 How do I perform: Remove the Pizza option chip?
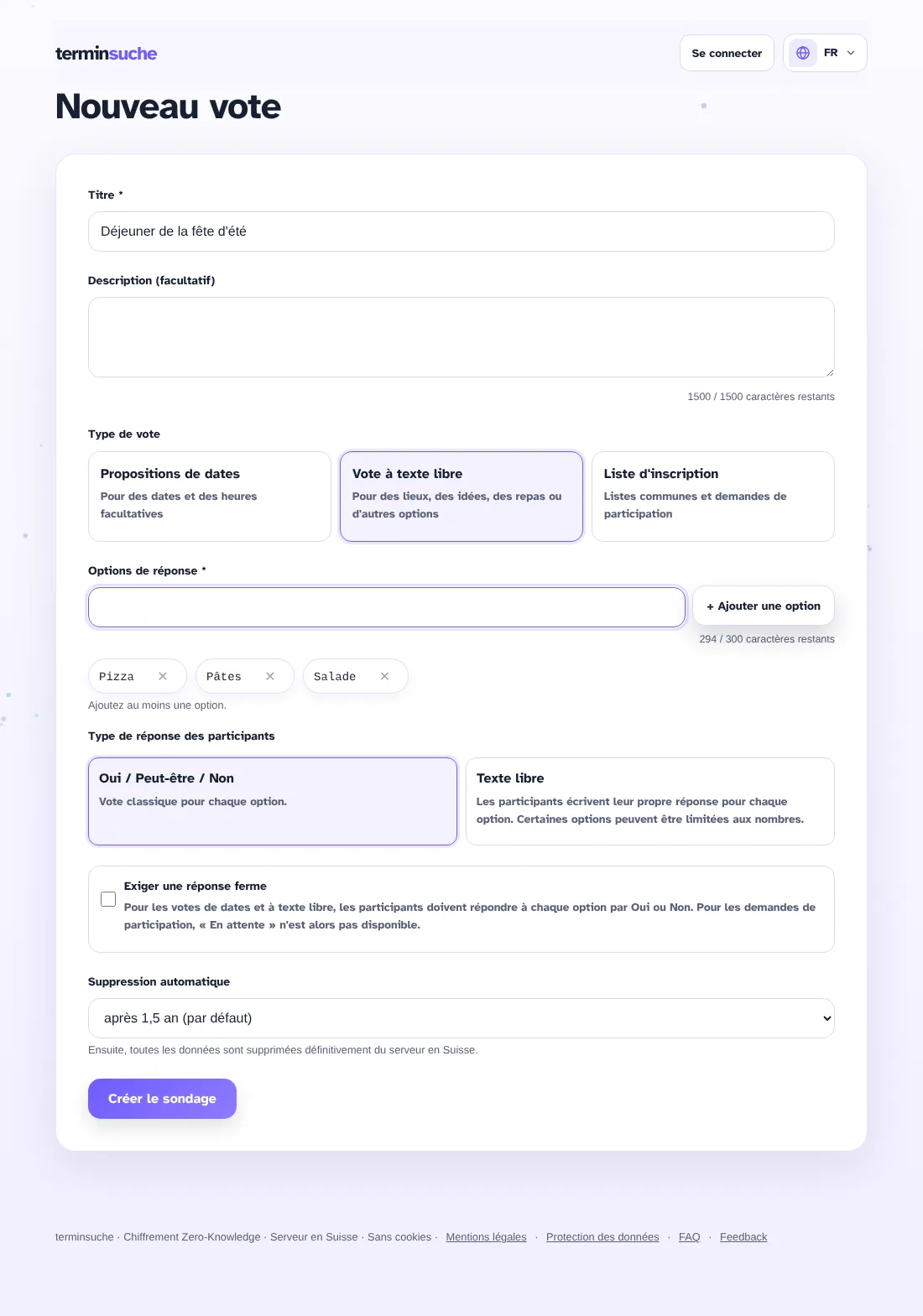163,676
